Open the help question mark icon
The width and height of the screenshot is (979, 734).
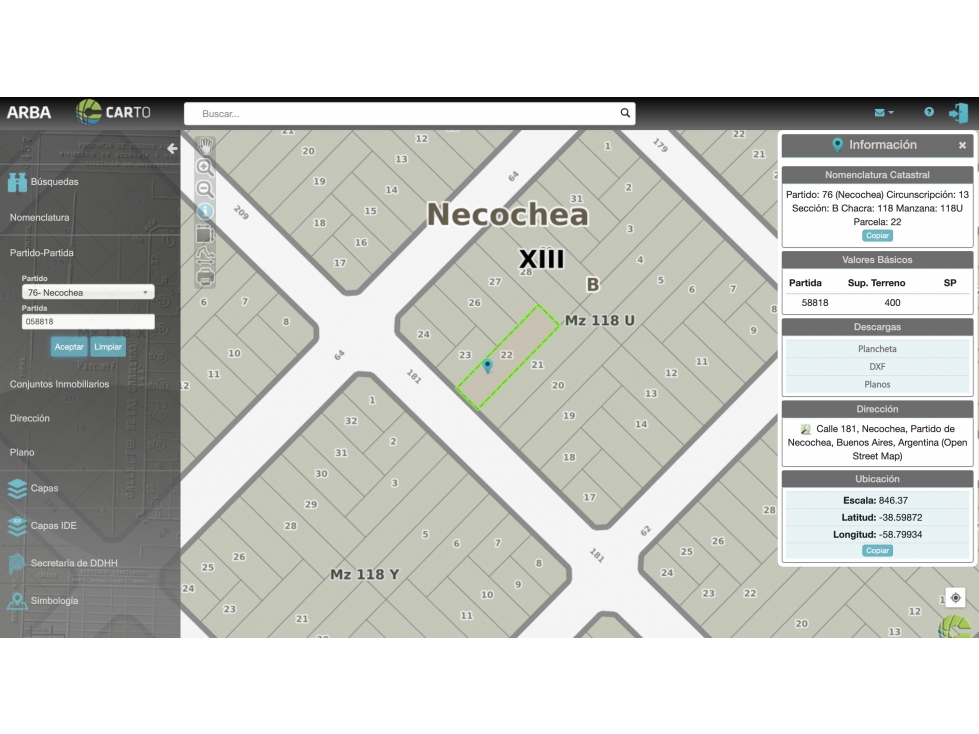[929, 112]
